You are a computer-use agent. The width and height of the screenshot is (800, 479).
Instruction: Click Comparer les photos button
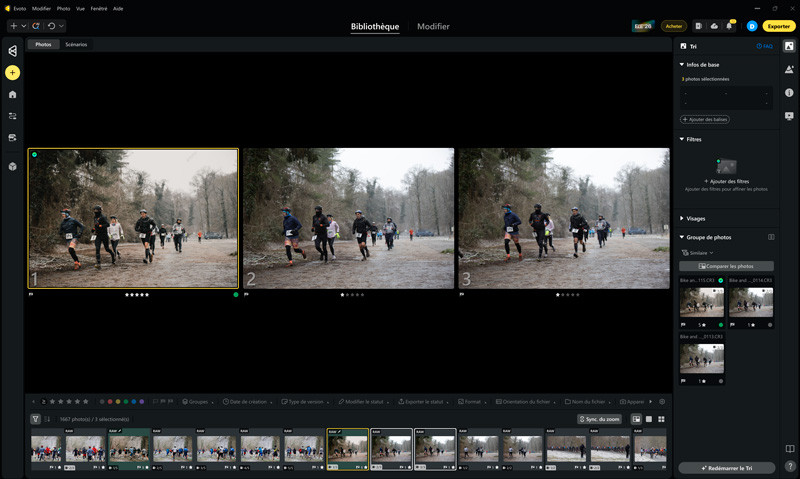pos(726,266)
